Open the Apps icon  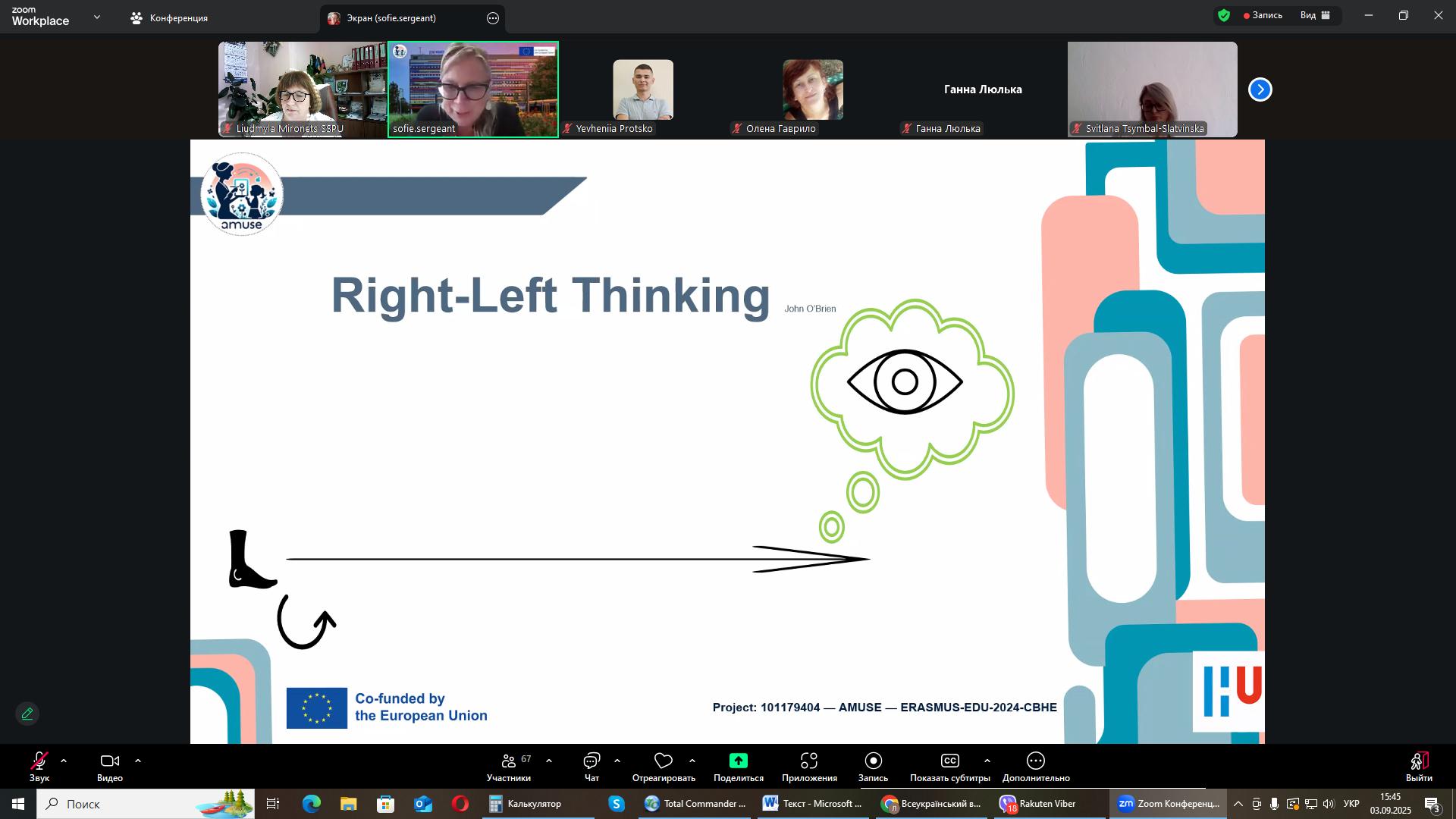coord(809,761)
